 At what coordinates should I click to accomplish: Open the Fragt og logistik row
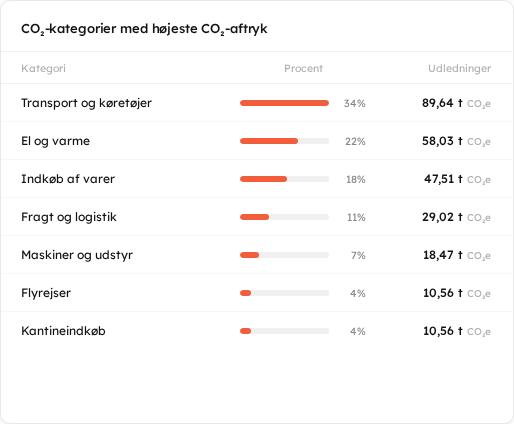257,217
